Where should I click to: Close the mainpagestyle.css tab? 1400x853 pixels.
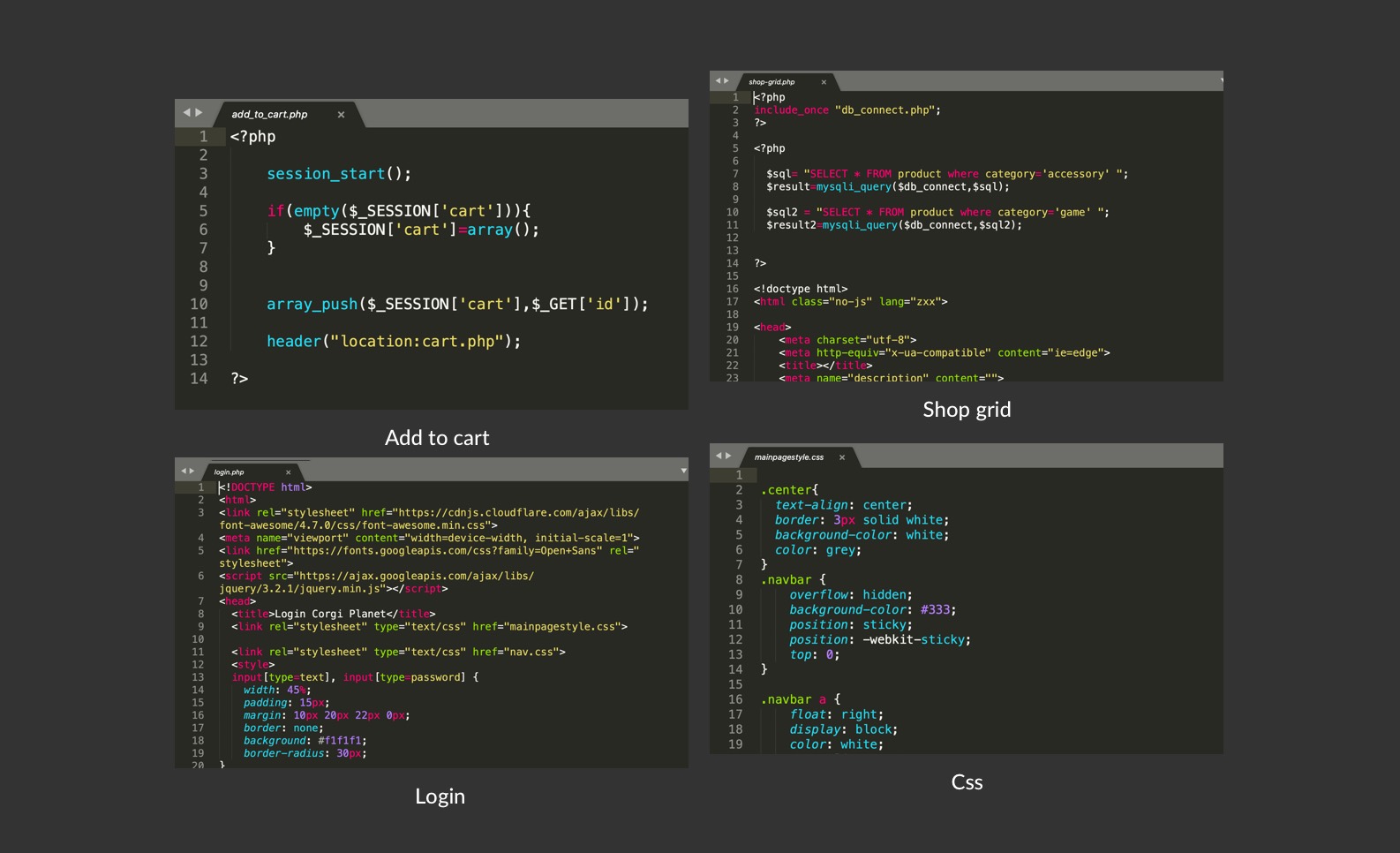(842, 457)
